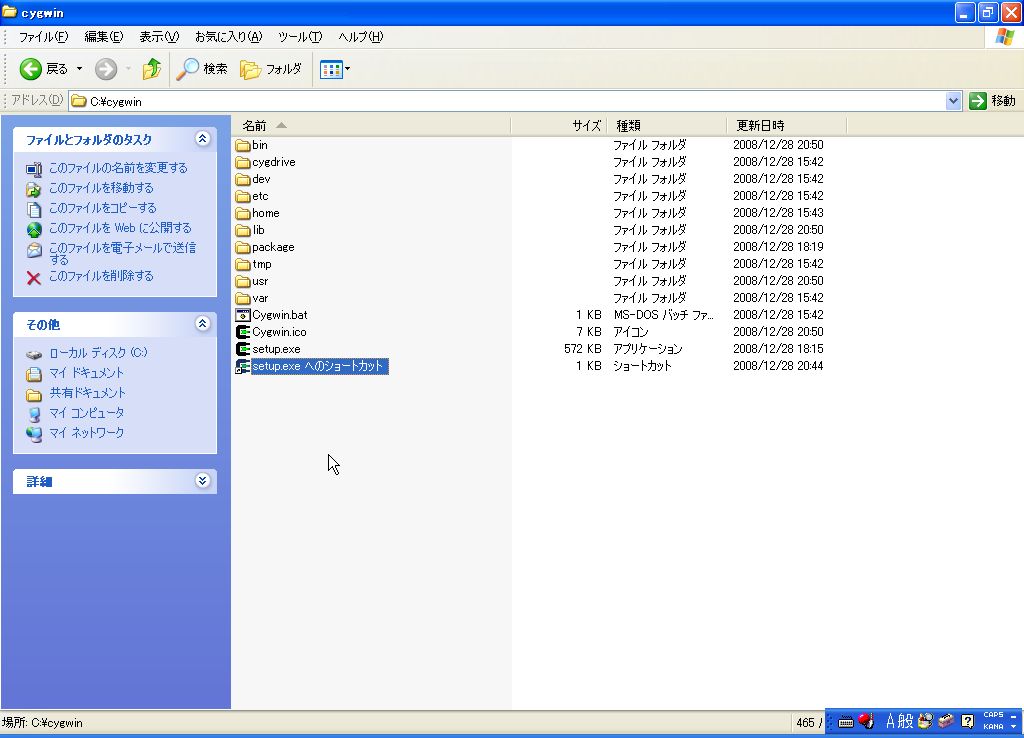The image size is (1024, 738).
Task: Click the greyed-out forward arrow
Action: point(106,69)
